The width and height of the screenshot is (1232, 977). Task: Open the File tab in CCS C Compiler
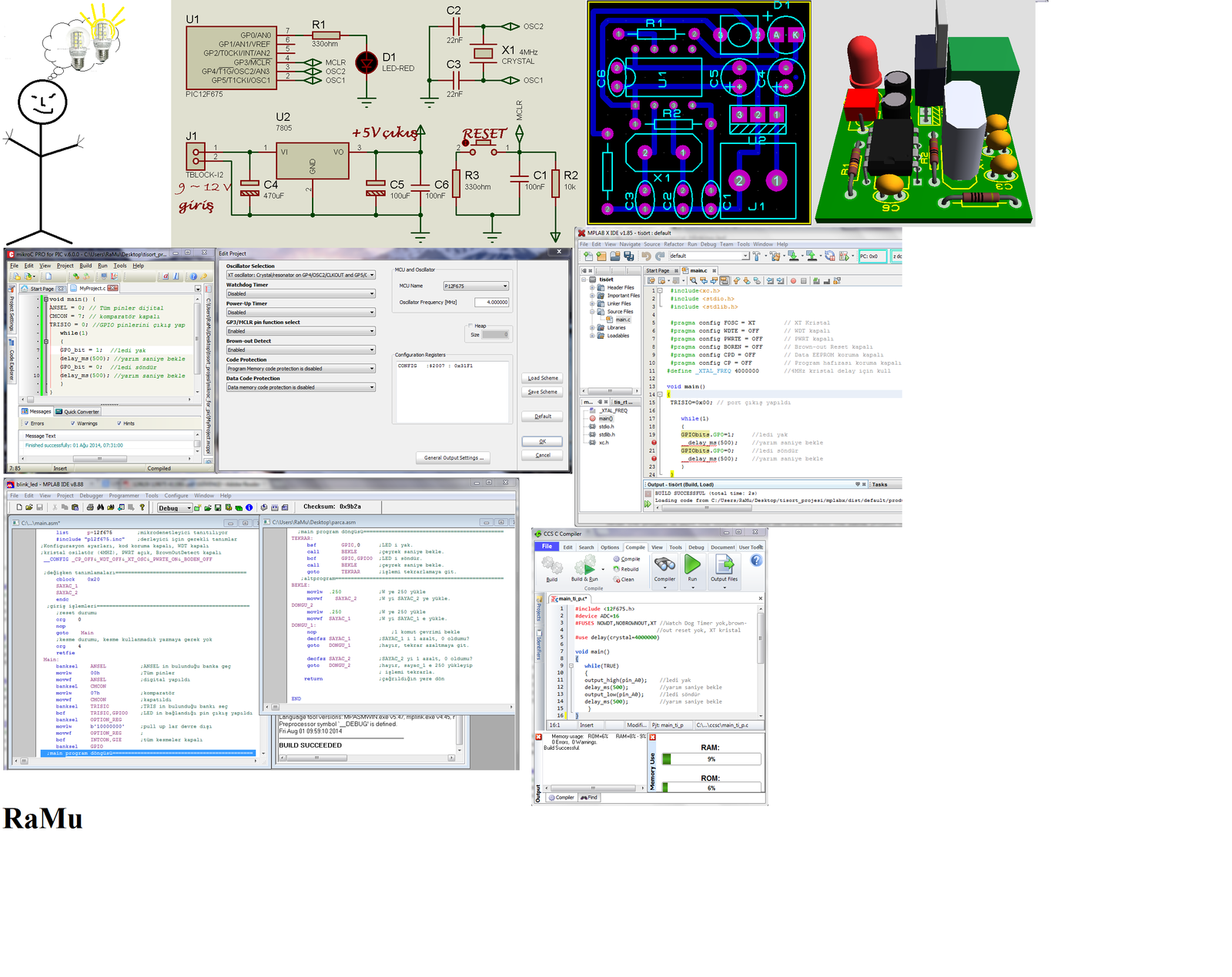(547, 547)
